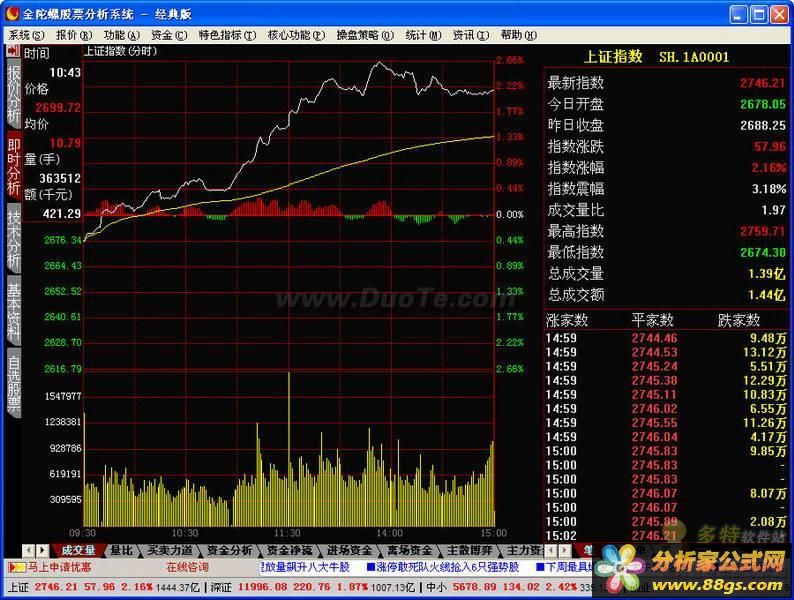Select the 成交量 bottom tab
794x600 pixels.
point(78,550)
